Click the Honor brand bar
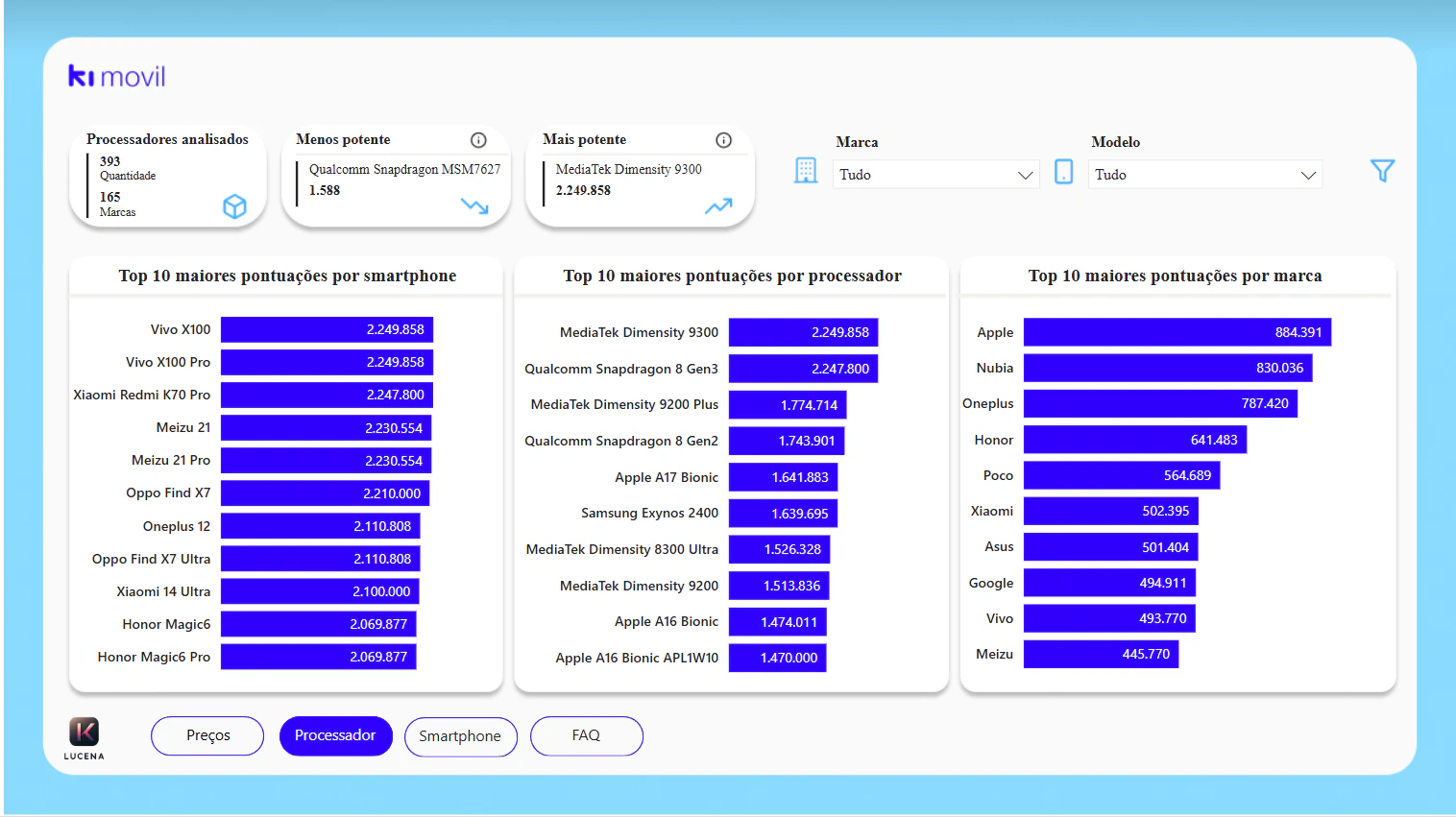Screen dimensions: 1456x817 [1135, 440]
